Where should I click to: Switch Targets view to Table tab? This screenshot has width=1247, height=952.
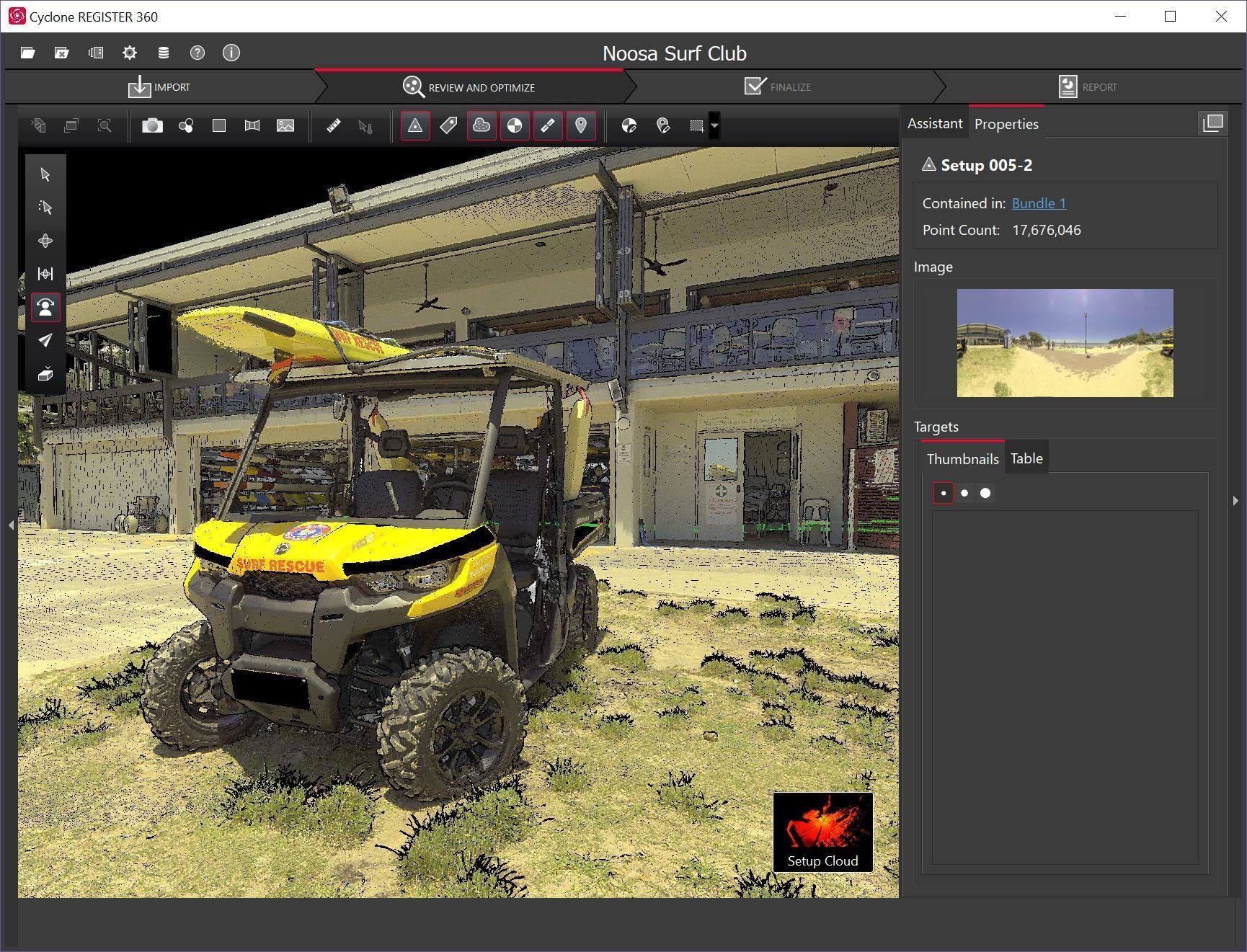pos(1026,459)
